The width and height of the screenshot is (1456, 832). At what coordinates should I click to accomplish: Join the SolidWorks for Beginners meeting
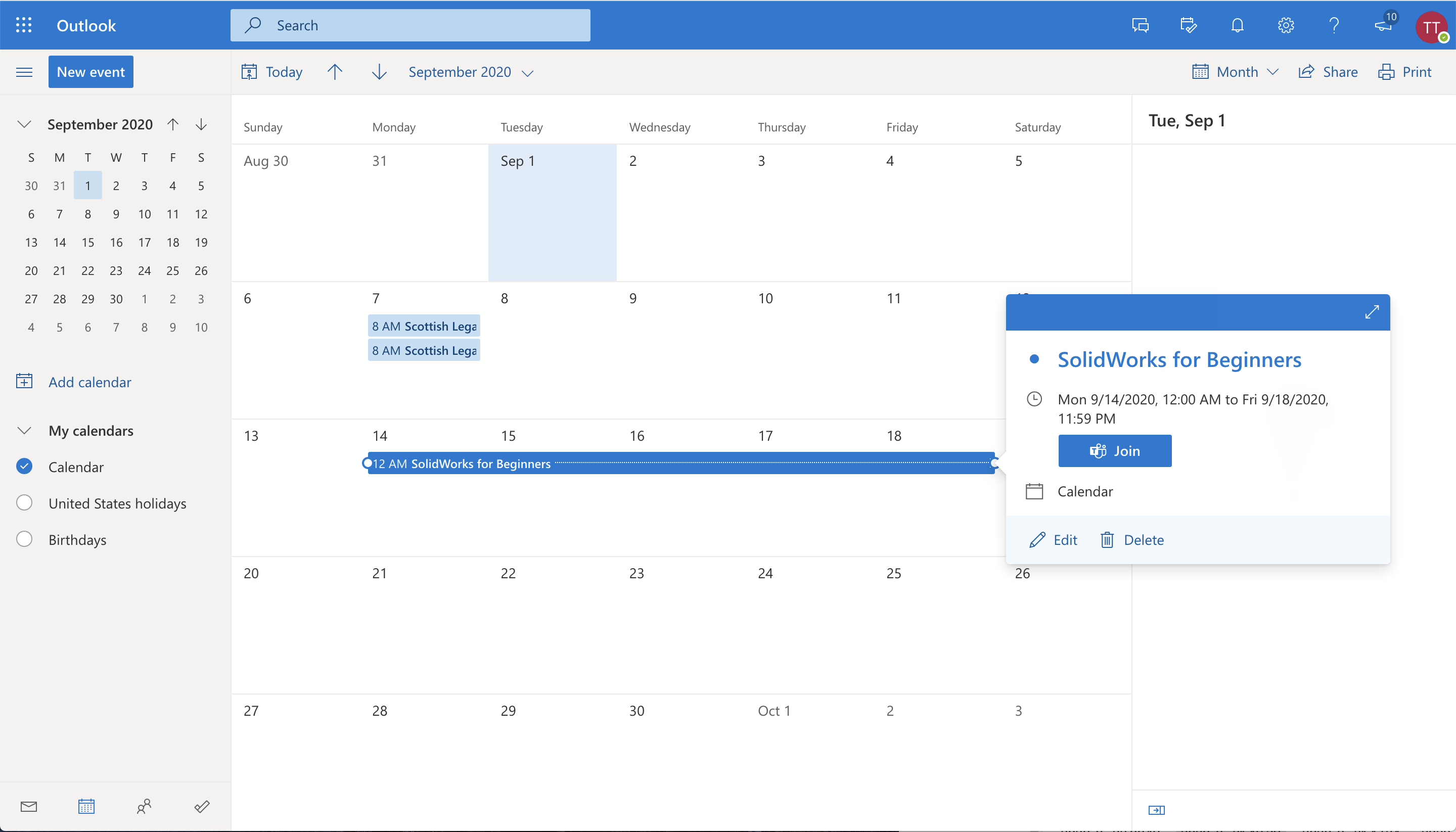pyautogui.click(x=1114, y=450)
